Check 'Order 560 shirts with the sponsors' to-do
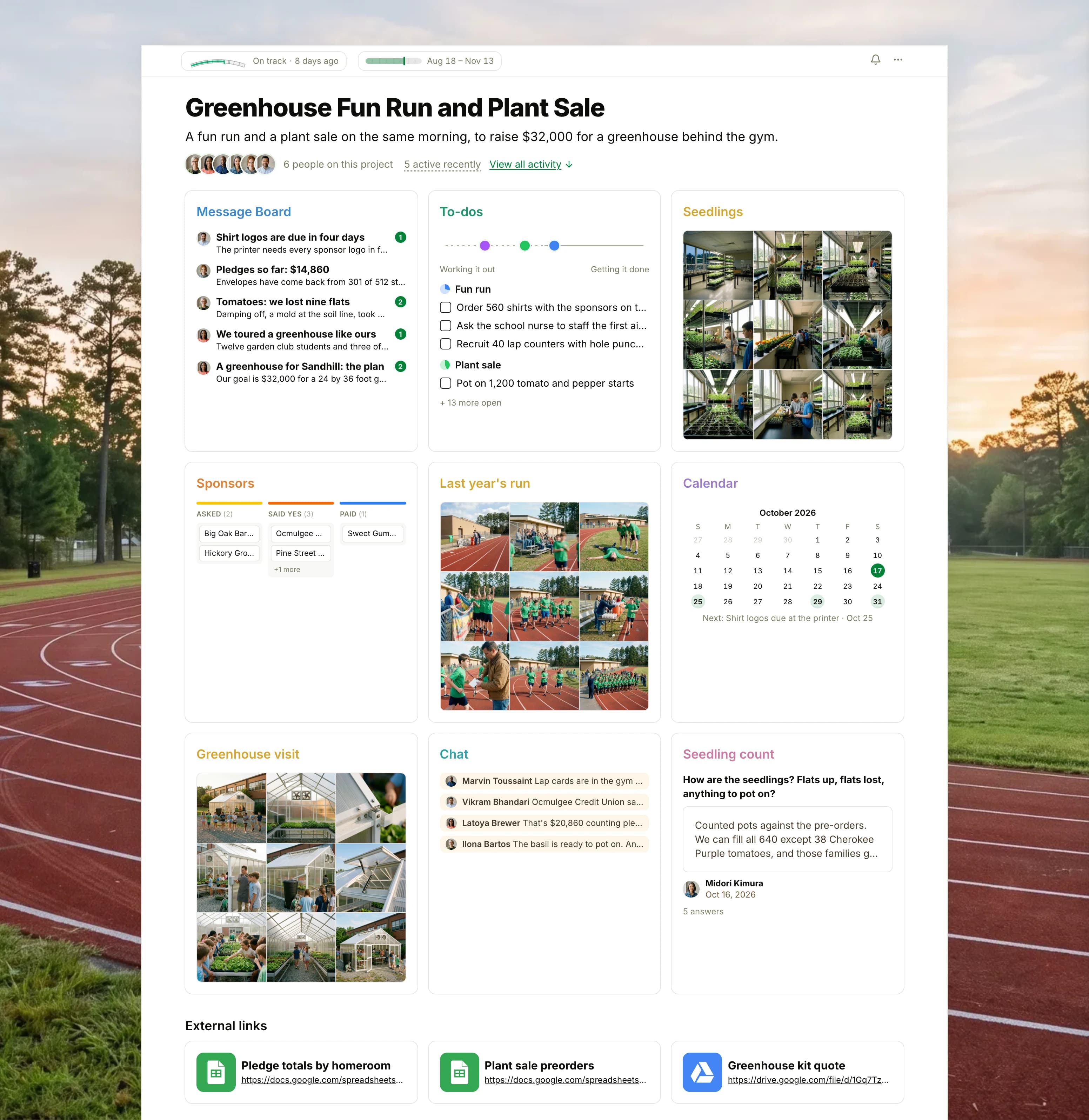This screenshot has width=1089, height=1120. 446,307
